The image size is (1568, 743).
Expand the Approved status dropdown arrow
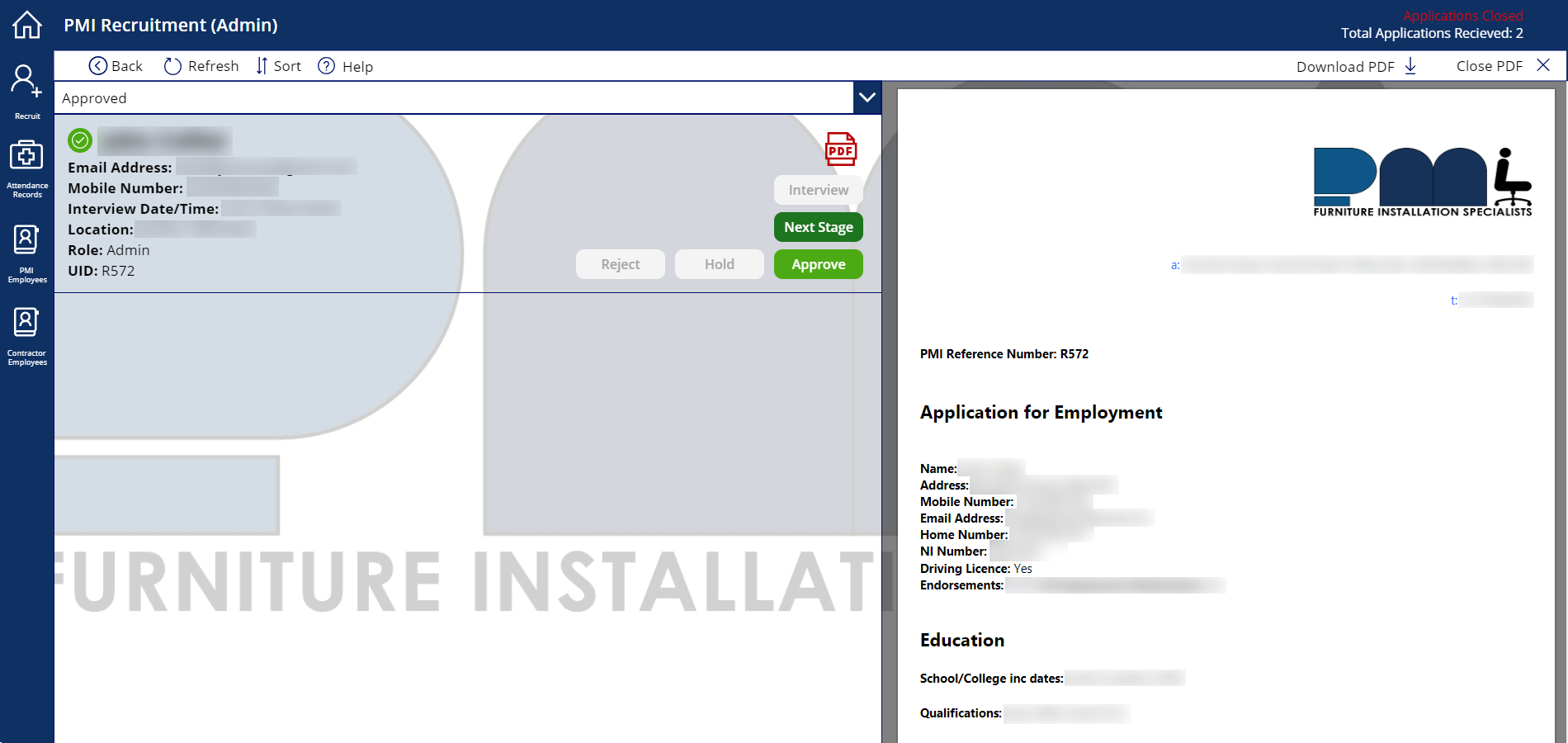[x=867, y=97]
